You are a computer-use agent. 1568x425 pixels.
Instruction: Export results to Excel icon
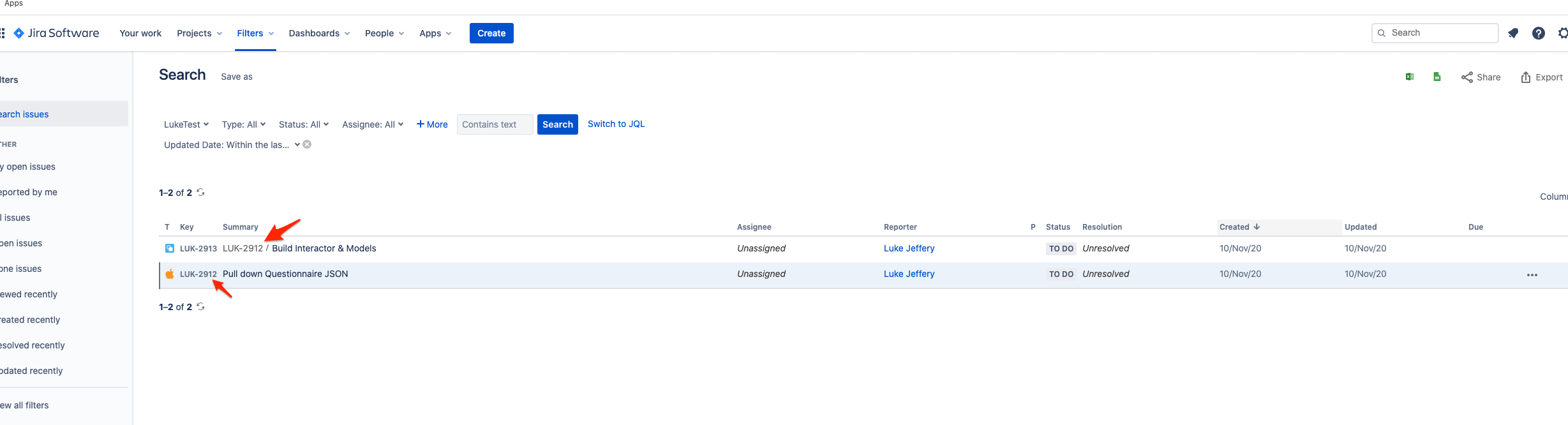point(1410,77)
